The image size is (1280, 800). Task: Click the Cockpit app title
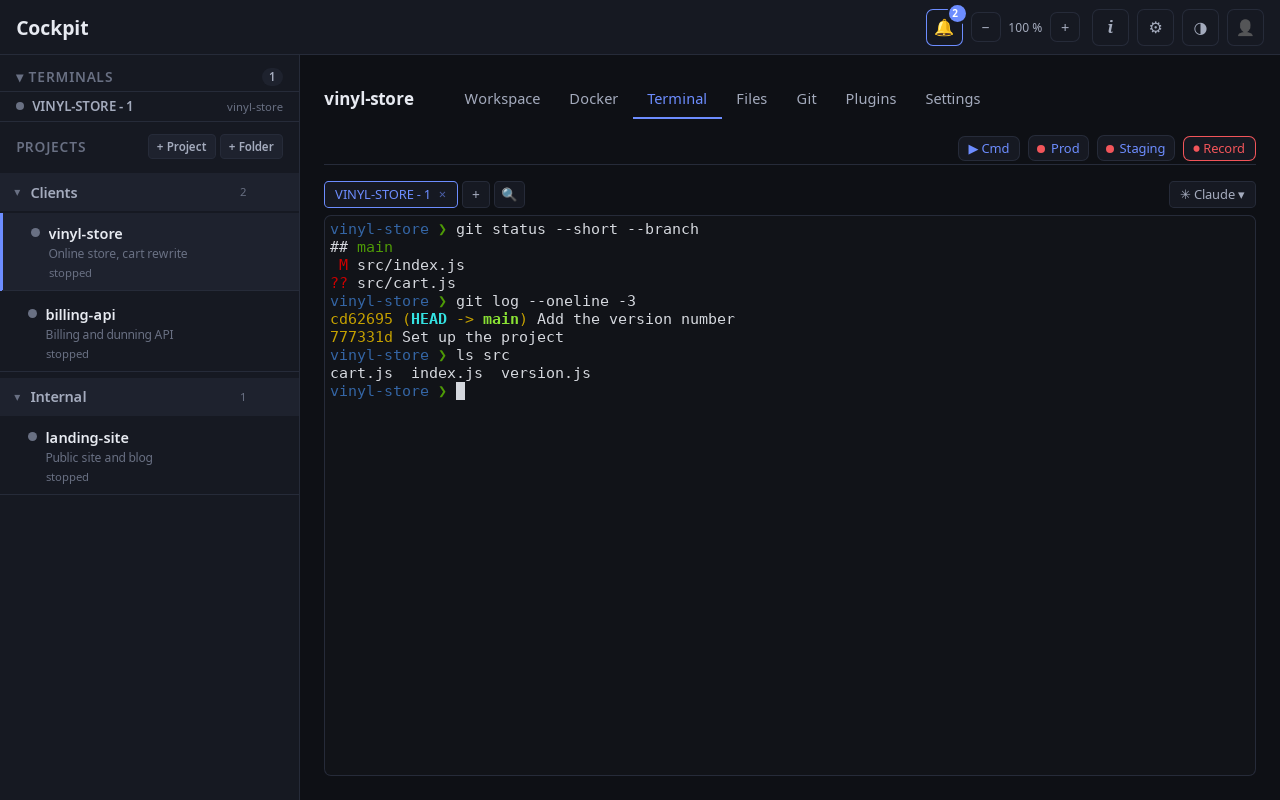pos(52,28)
